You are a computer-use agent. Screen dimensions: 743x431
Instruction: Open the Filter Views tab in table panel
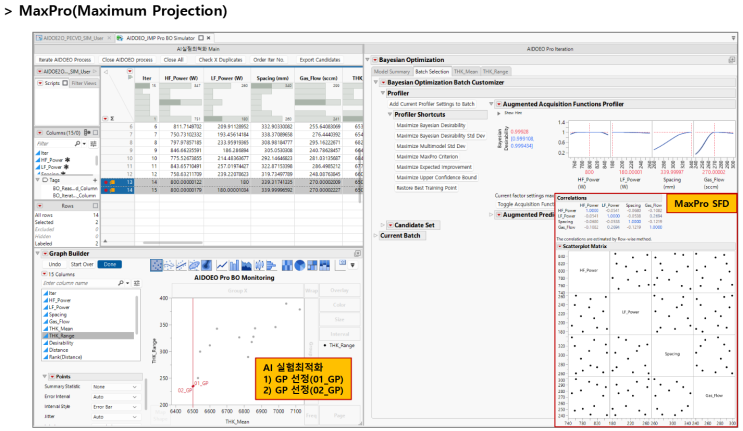tap(84, 83)
